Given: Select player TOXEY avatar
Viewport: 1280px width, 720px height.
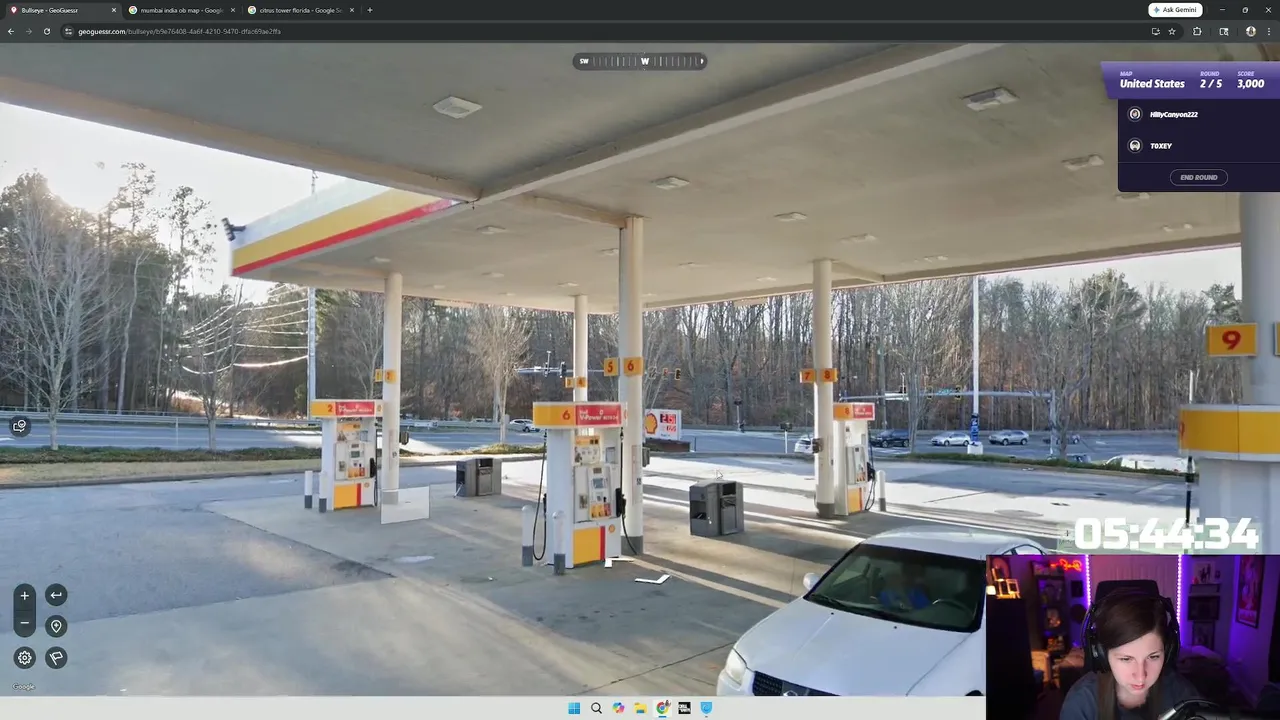Looking at the screenshot, I should (1135, 145).
